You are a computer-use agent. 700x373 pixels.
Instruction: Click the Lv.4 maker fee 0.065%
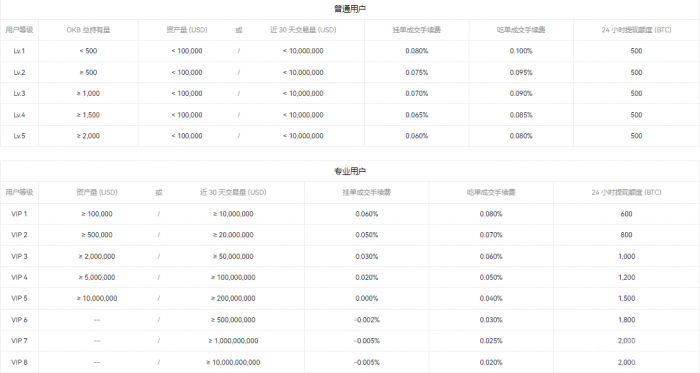417,115
